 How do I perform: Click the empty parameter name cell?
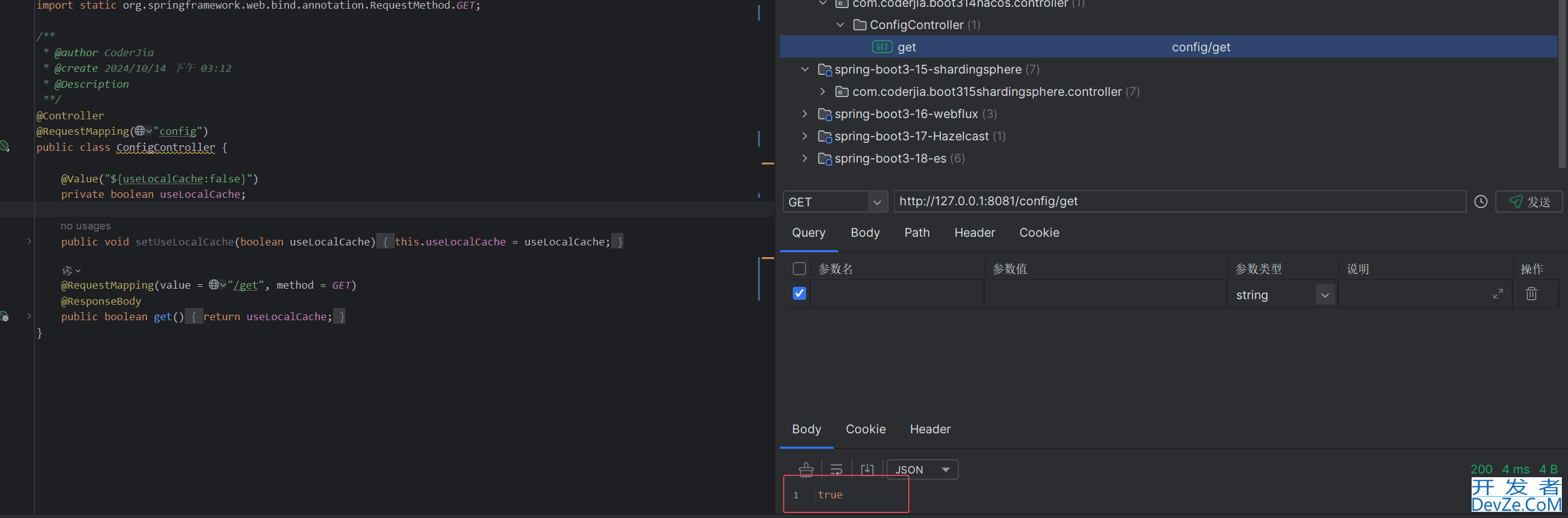[897, 294]
